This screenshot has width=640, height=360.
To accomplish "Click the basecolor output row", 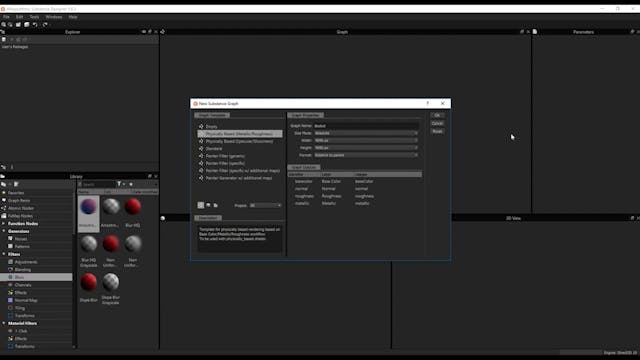I will (355, 181).
